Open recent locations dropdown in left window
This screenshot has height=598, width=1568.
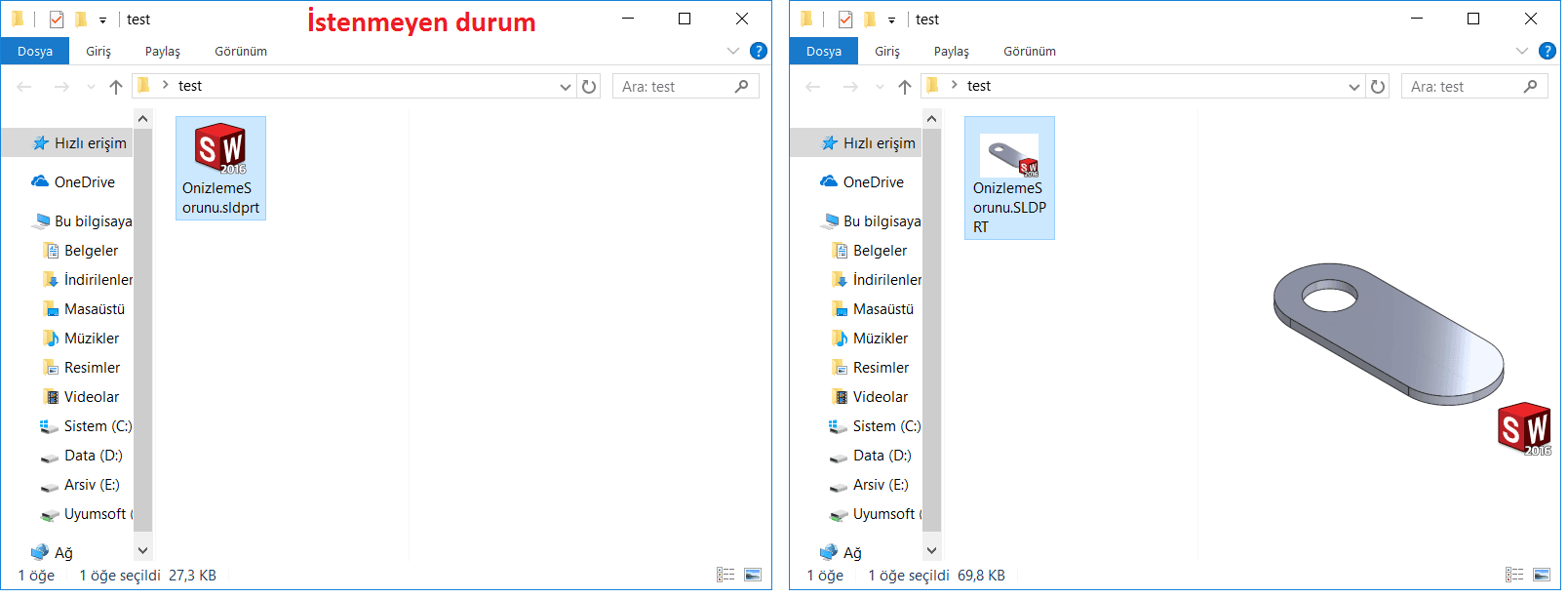(x=91, y=87)
